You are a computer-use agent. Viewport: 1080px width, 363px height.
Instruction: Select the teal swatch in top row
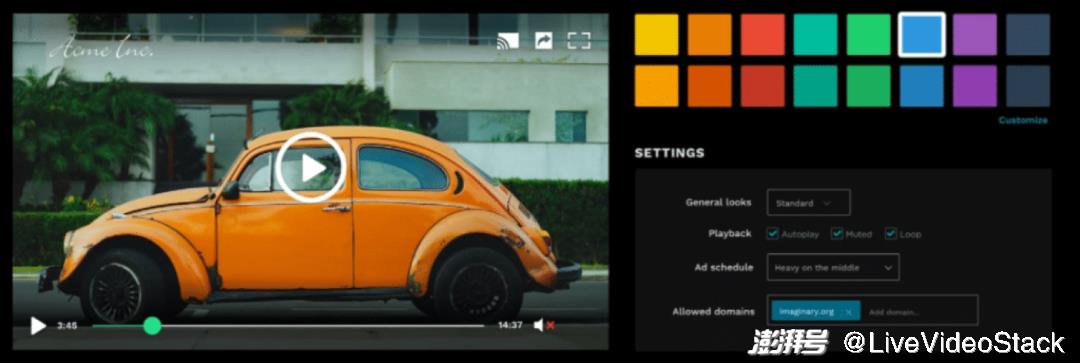pyautogui.click(x=816, y=34)
